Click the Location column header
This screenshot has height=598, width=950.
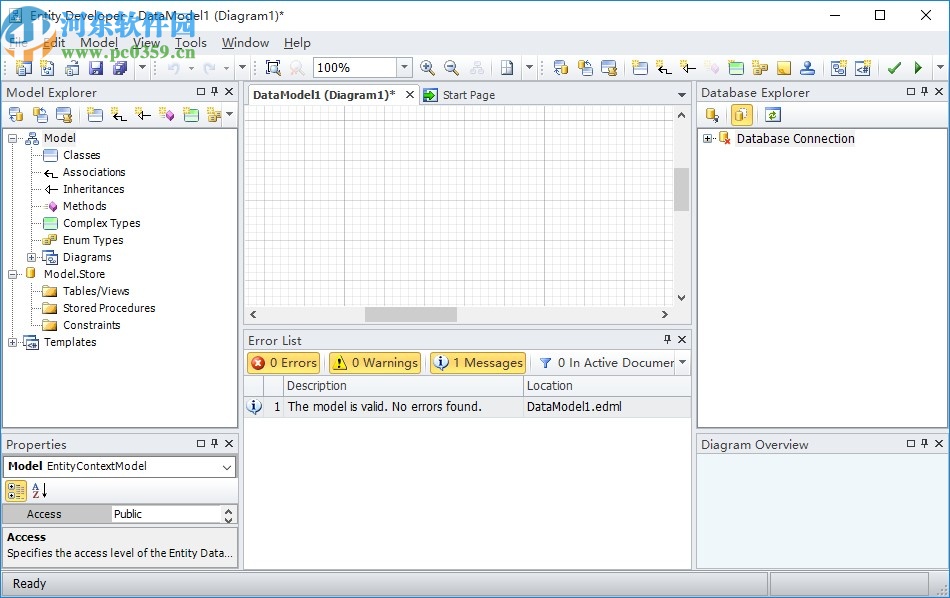pyautogui.click(x=607, y=386)
